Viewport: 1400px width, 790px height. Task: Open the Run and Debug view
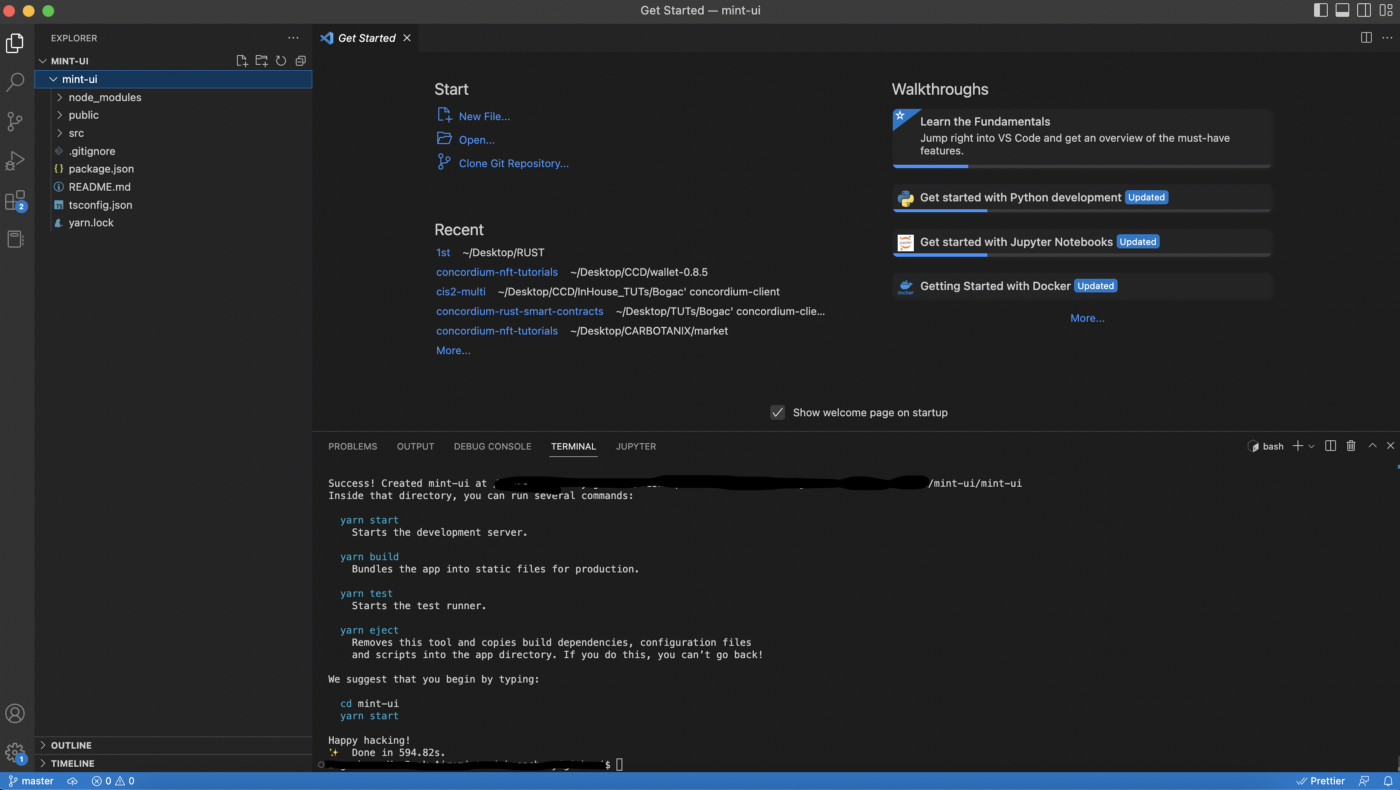(15, 161)
